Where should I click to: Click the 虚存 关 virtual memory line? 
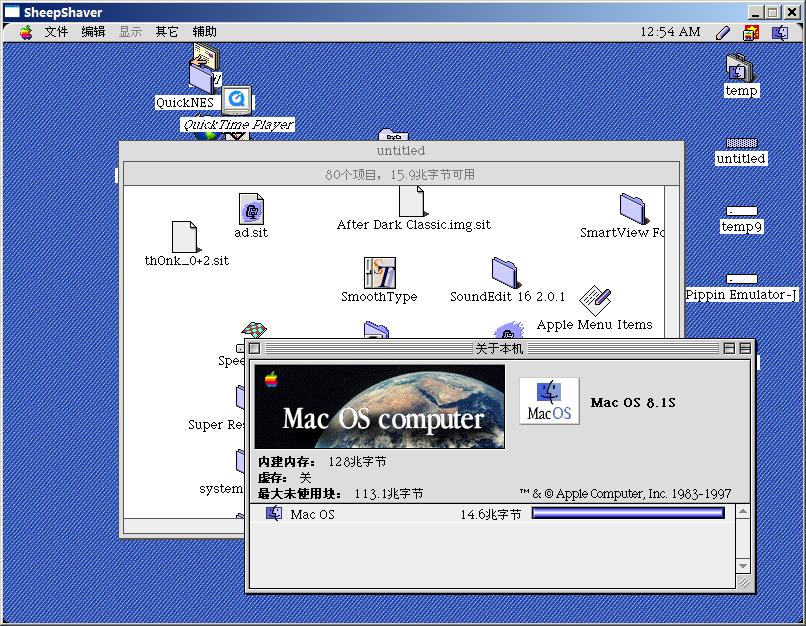284,477
